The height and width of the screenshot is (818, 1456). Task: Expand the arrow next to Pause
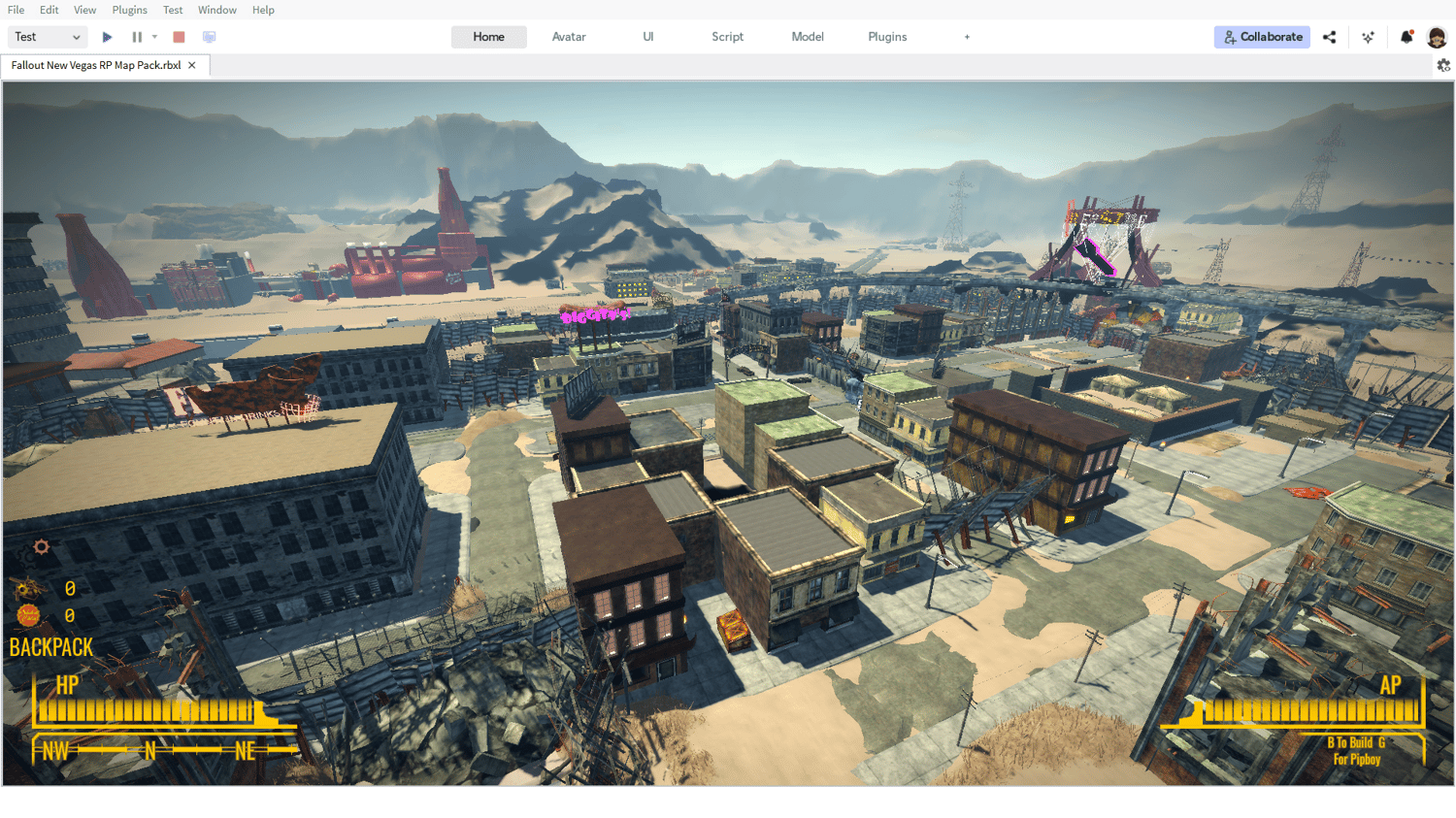pos(154,37)
